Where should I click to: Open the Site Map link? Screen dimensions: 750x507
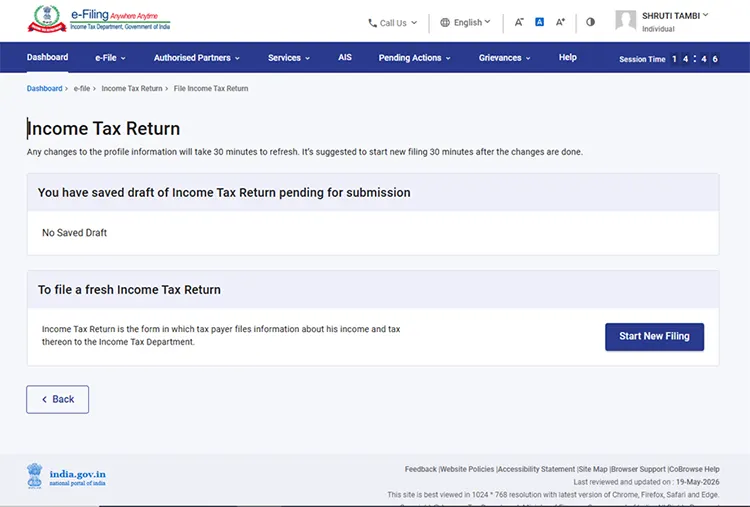tap(593, 469)
